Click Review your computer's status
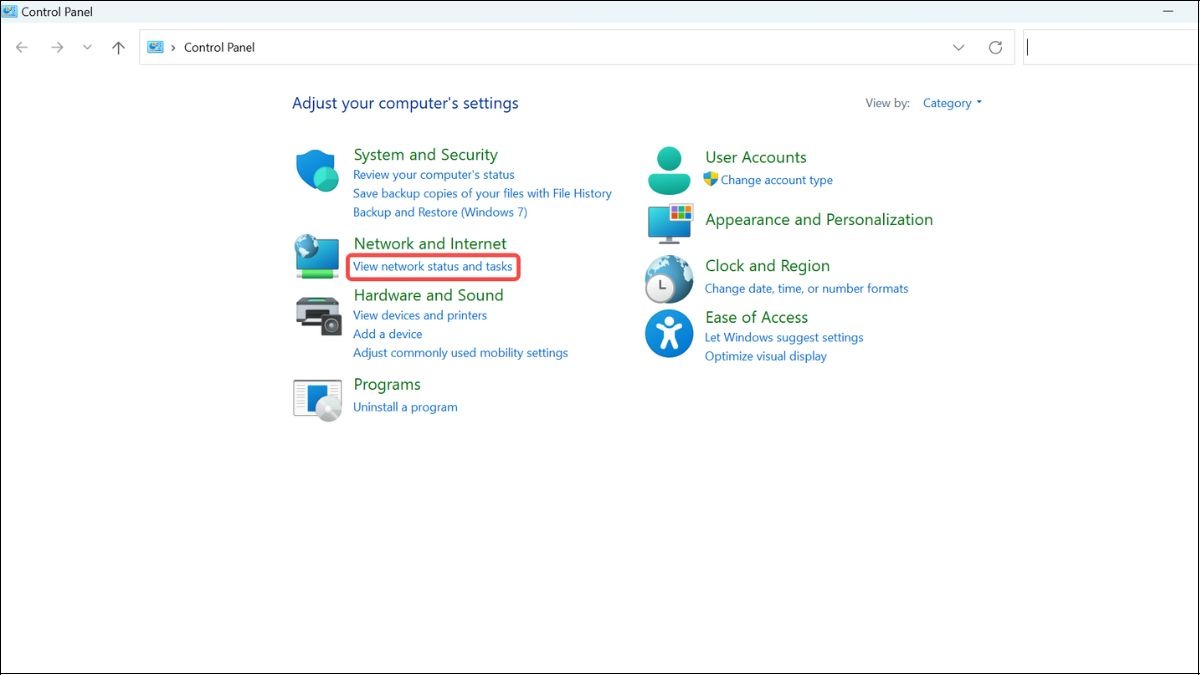This screenshot has width=1200, height=675. tap(434, 175)
